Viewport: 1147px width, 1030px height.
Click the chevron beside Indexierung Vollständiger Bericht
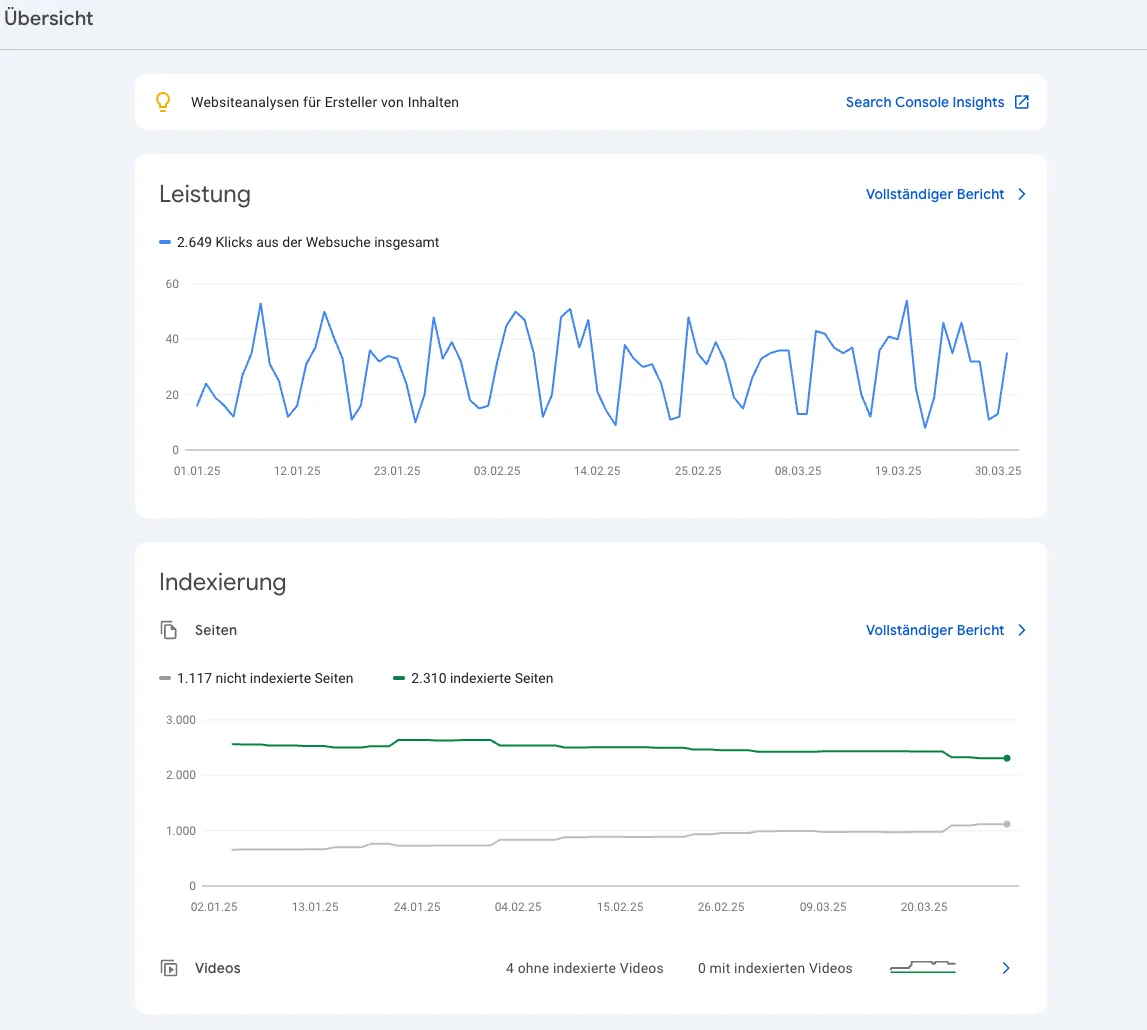(x=1022, y=630)
